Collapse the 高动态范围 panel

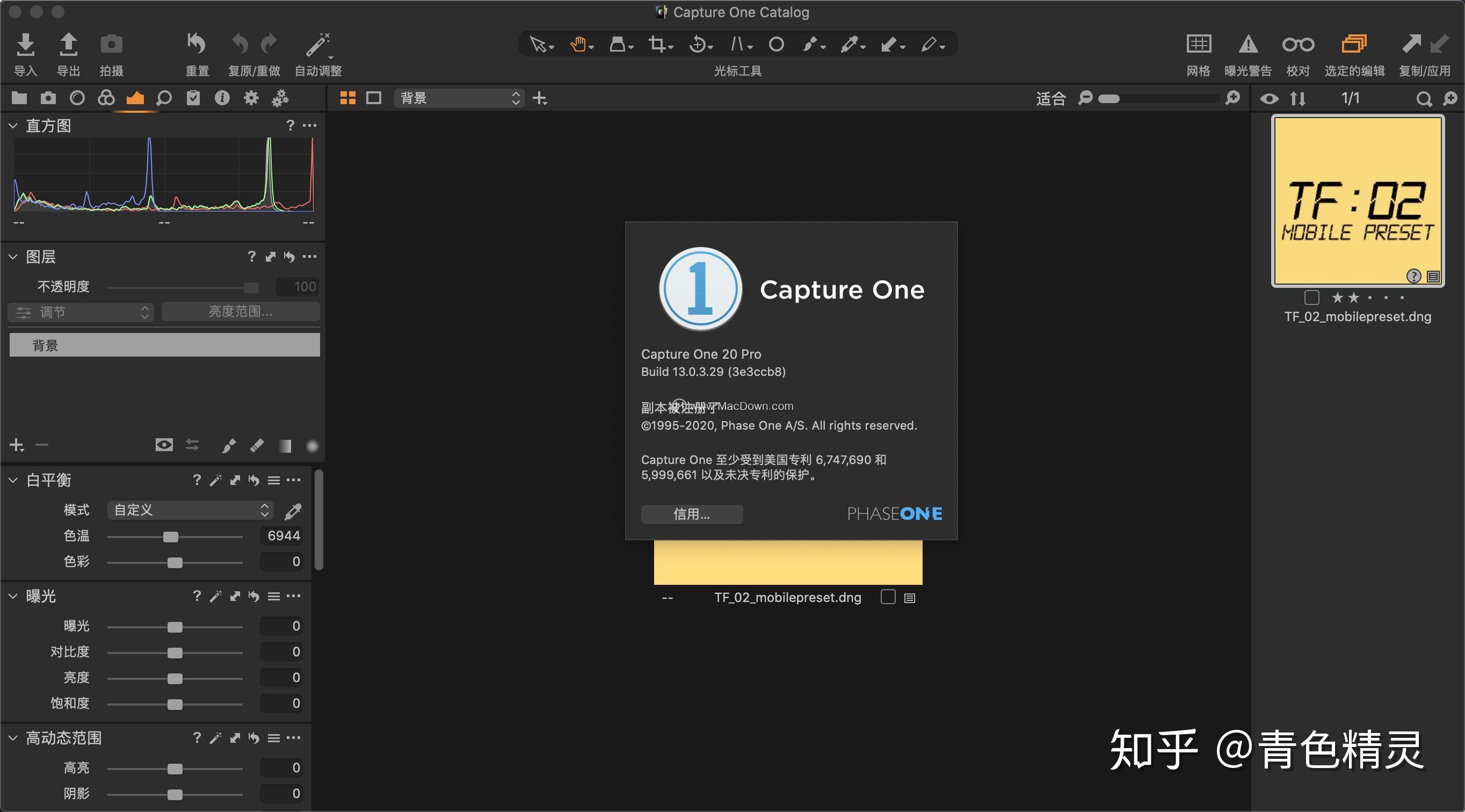[x=13, y=738]
